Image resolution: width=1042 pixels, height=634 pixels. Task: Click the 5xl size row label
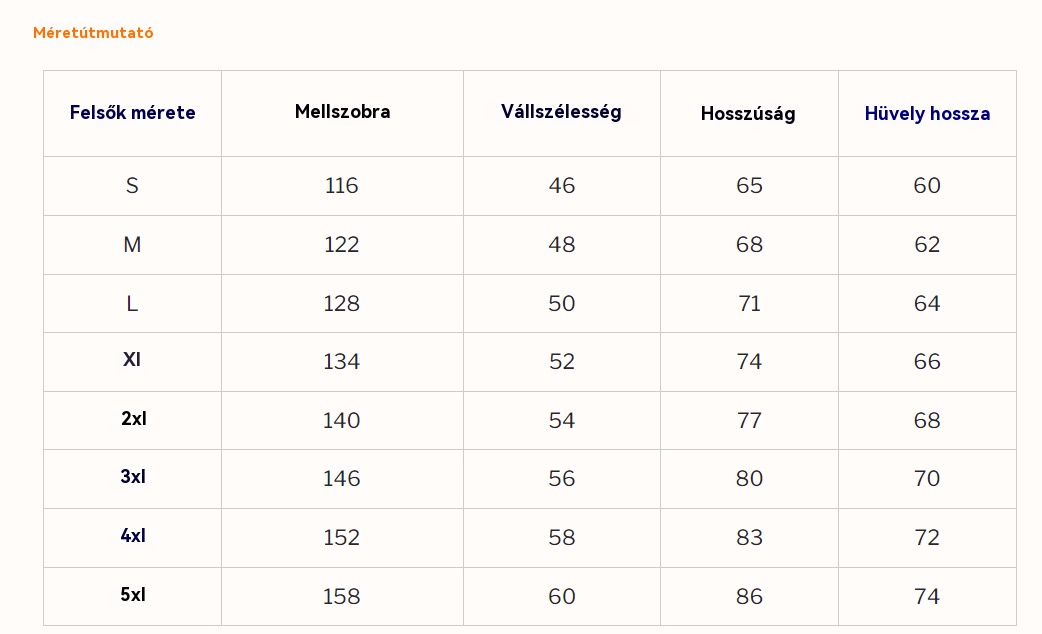(x=133, y=595)
